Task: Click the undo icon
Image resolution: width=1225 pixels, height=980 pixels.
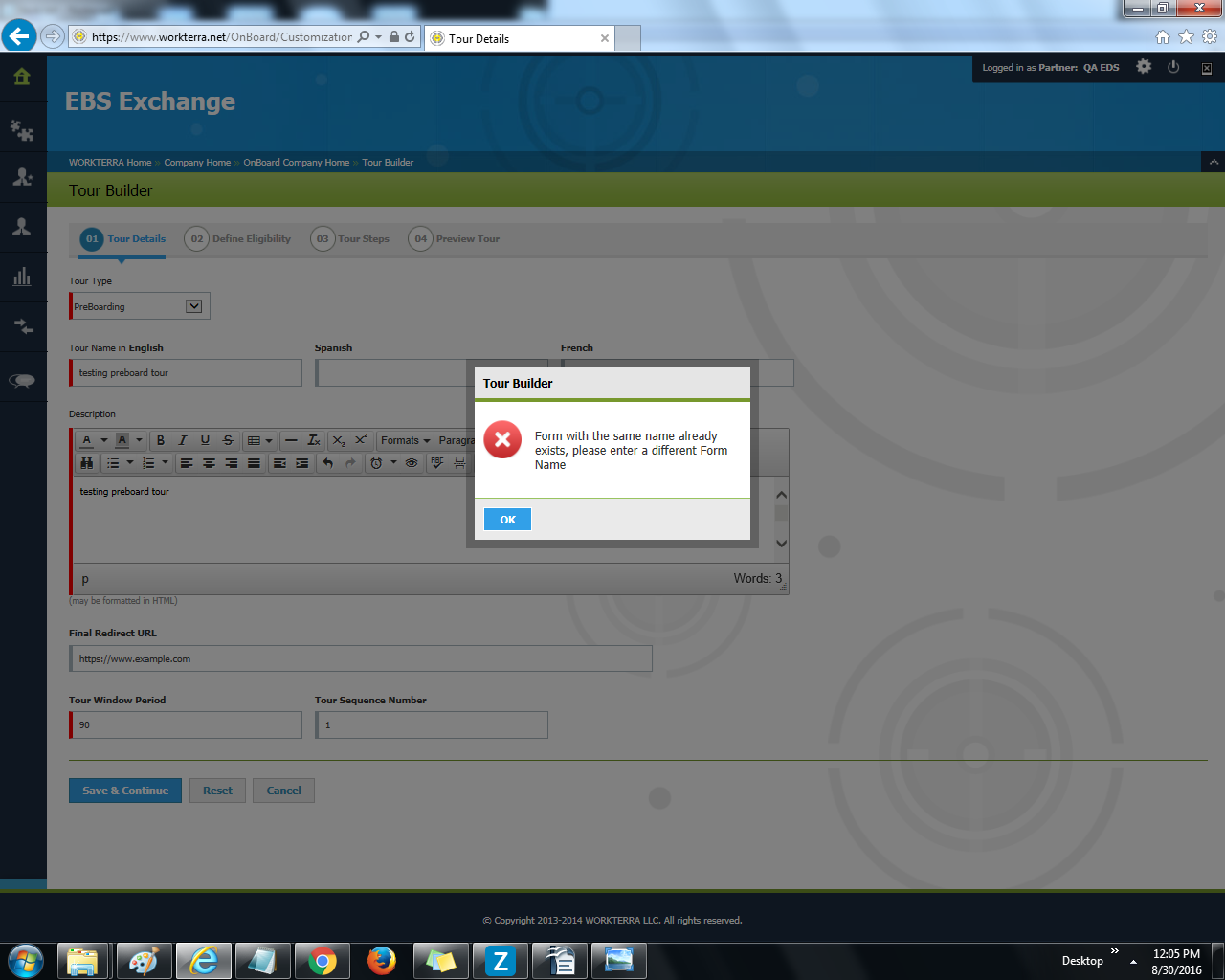Action: point(328,463)
